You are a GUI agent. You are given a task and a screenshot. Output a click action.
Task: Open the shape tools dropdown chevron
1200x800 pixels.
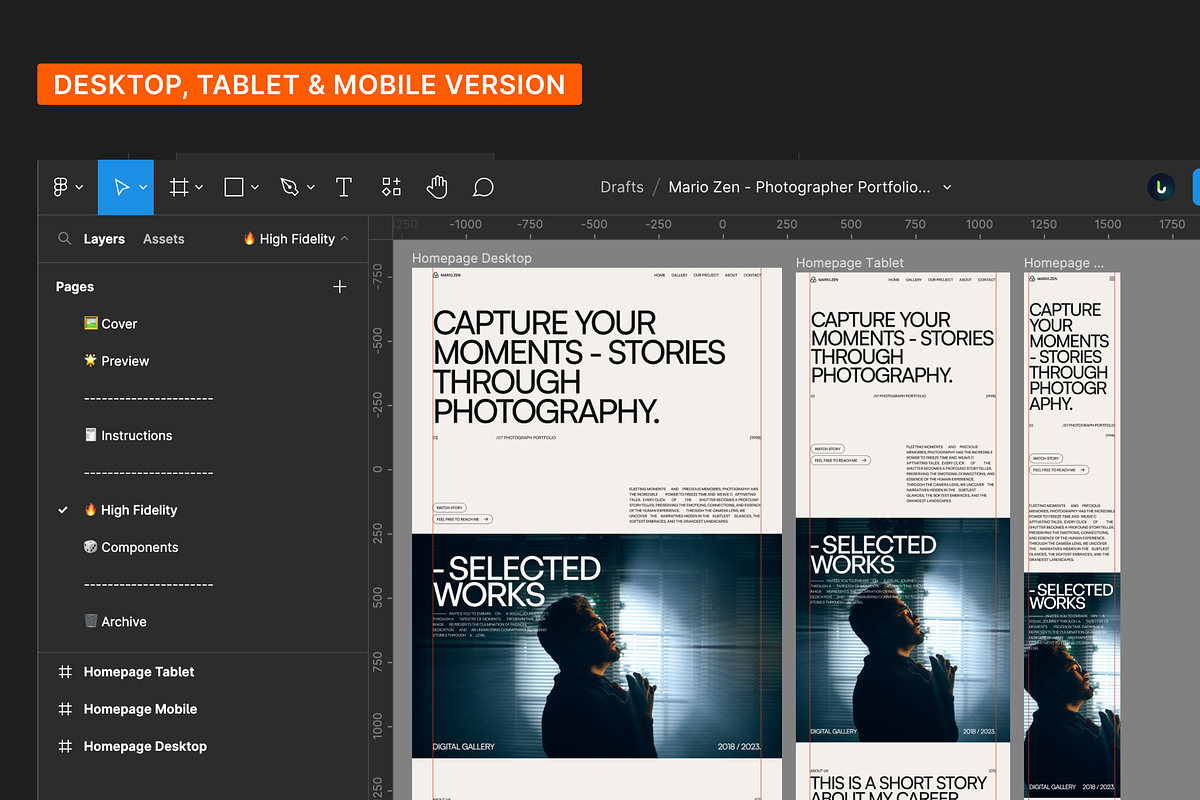tap(255, 188)
